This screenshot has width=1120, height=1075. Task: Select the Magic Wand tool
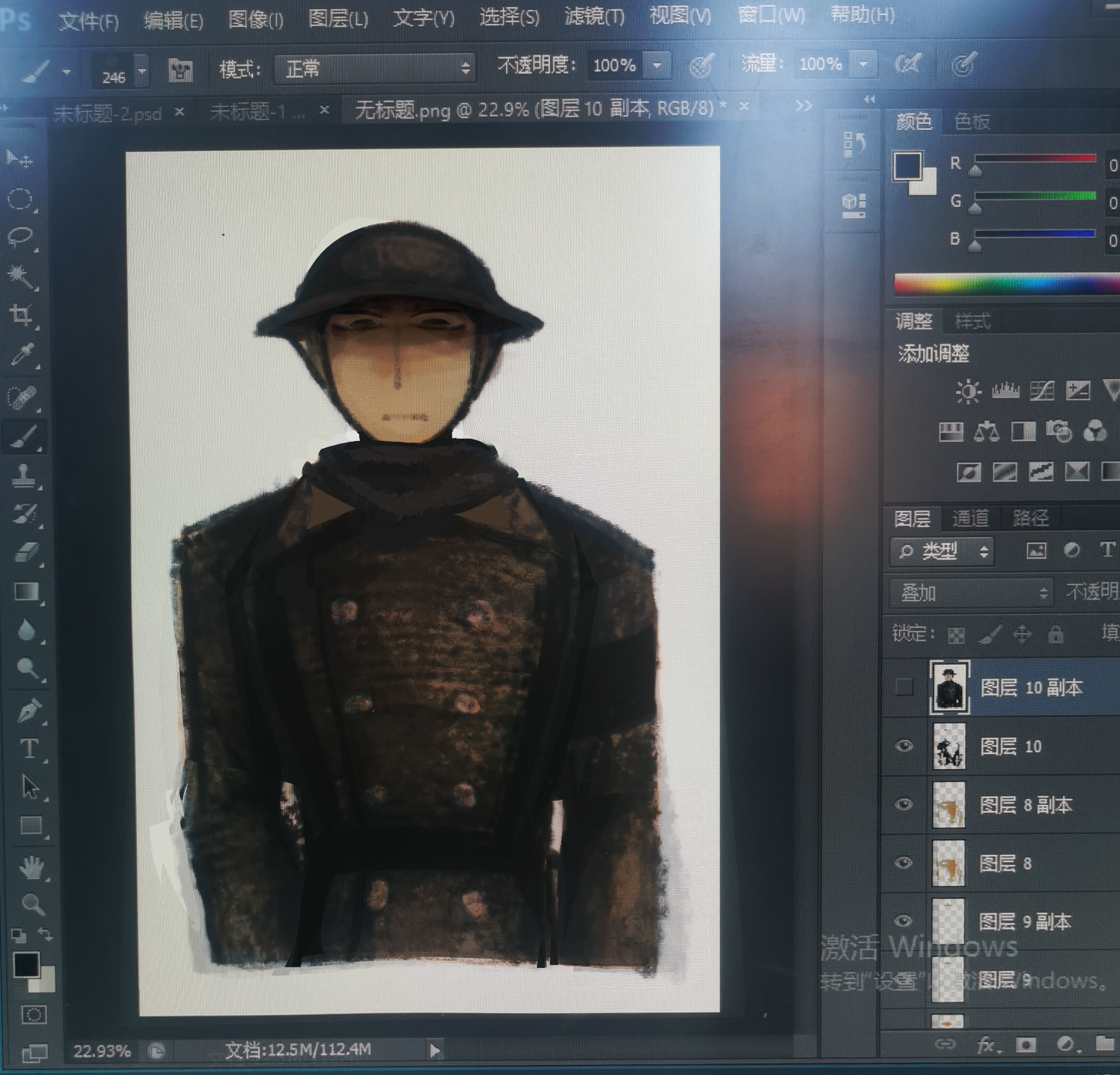pos(21,275)
